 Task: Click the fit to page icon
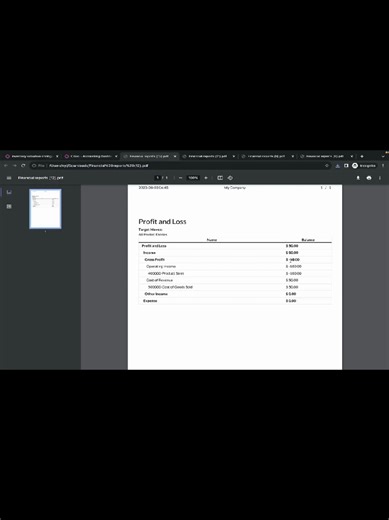(220, 178)
